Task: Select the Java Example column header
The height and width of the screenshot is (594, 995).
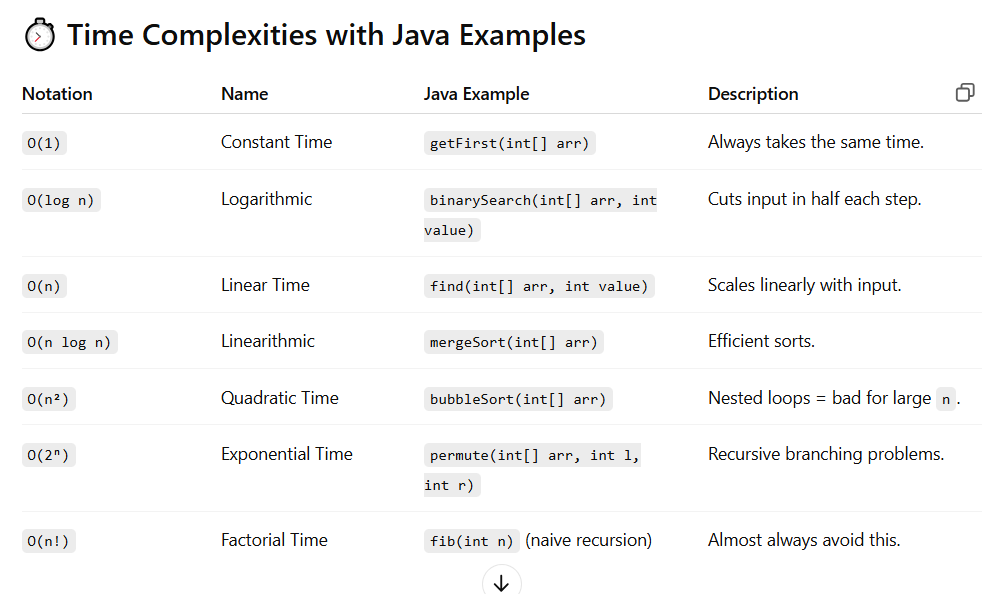Action: [x=478, y=93]
